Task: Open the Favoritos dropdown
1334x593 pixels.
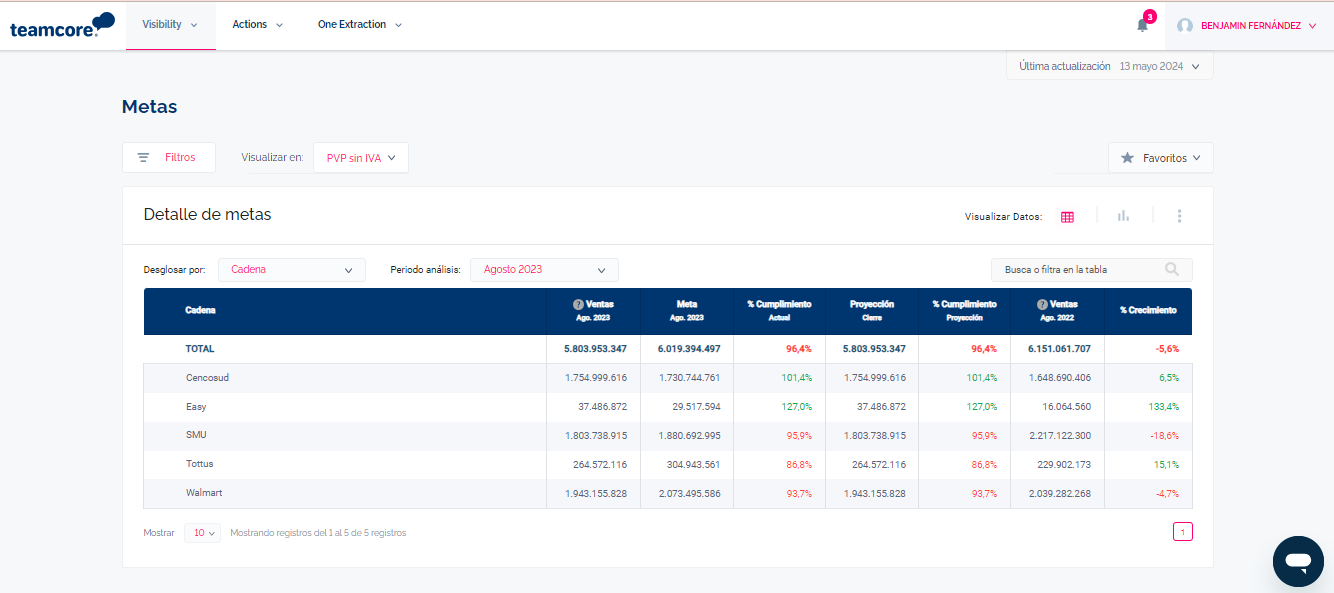Action: (x=1160, y=158)
